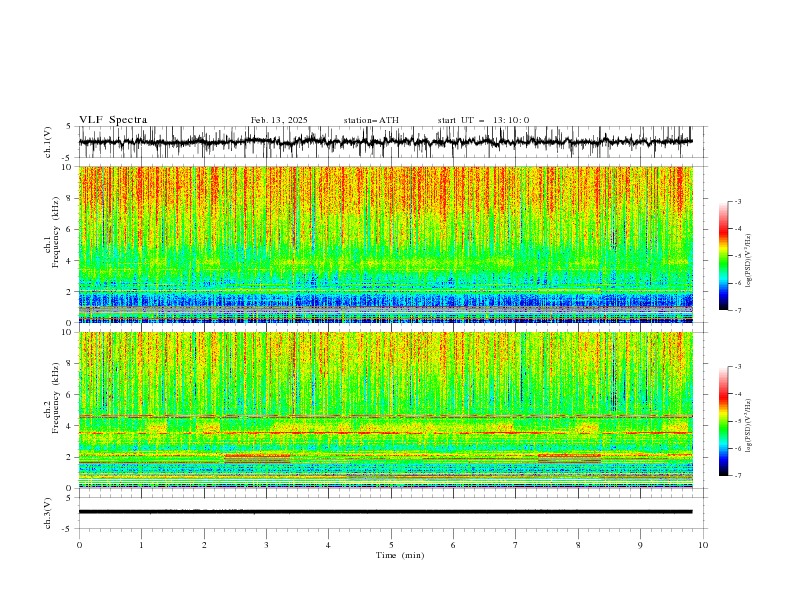
Task: Click the ch.2 spectrogram color bar
Action: point(723,421)
